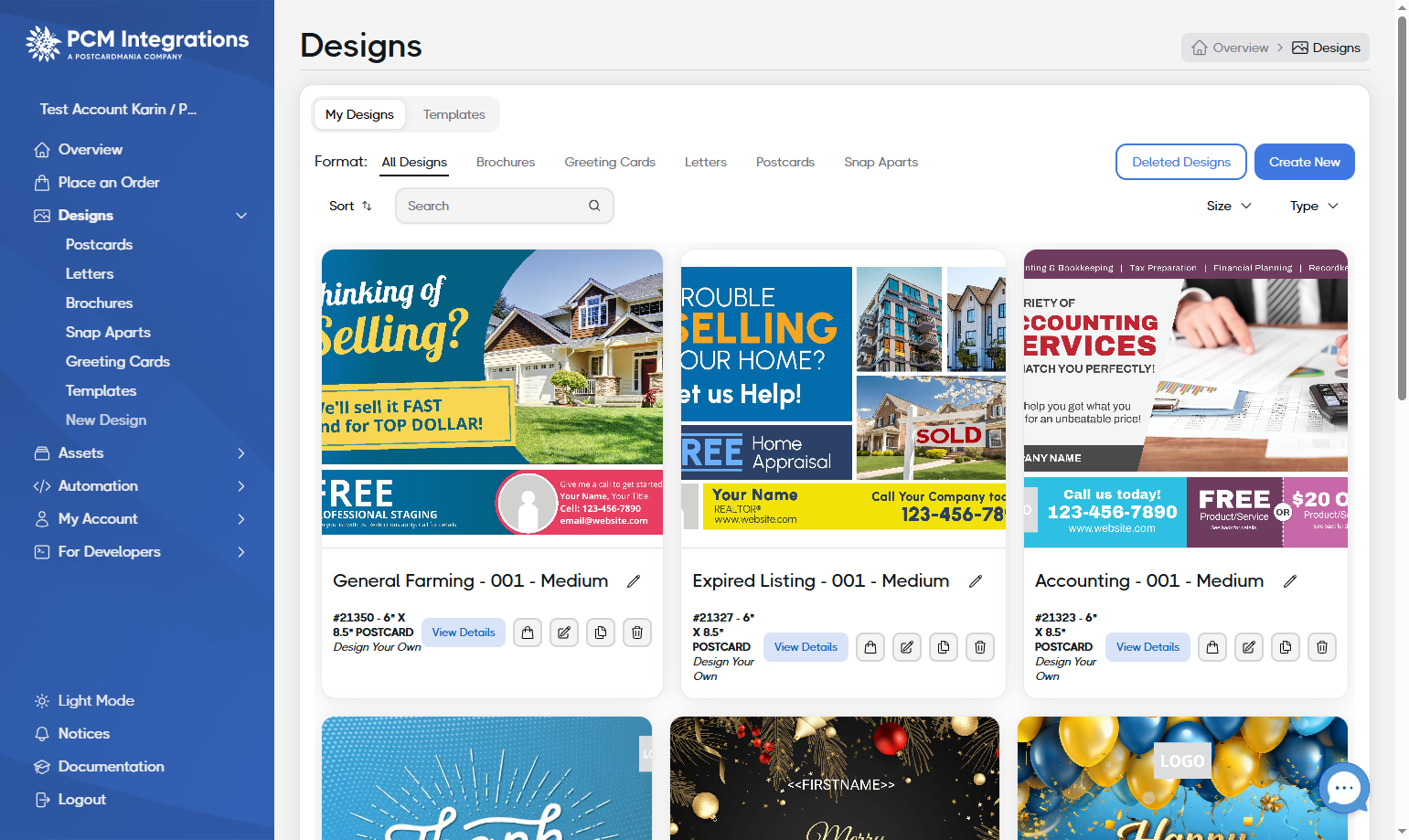View Details of Accounting design
Image resolution: width=1409 pixels, height=840 pixels.
tap(1147, 647)
